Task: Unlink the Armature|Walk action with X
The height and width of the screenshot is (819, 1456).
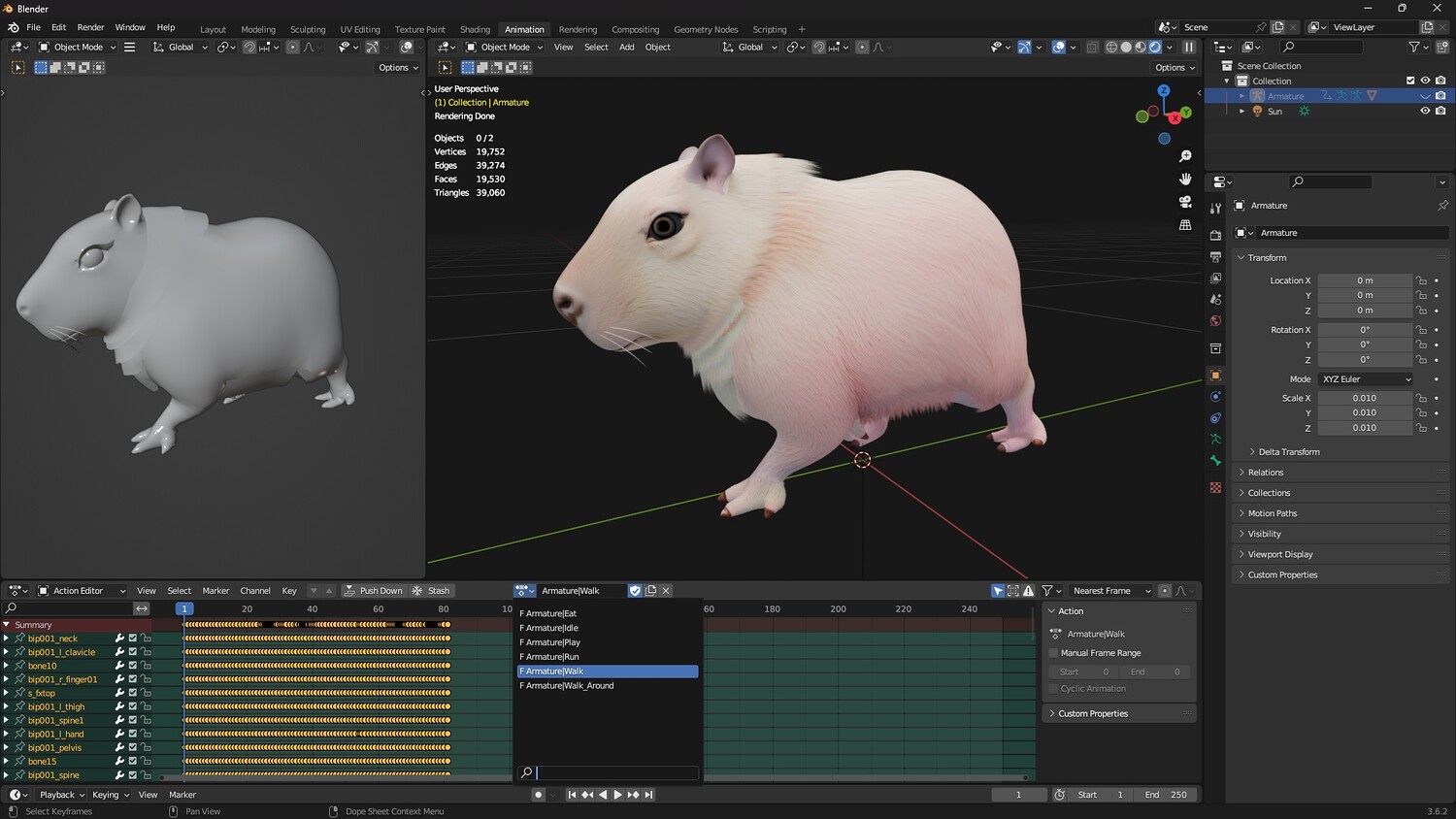Action: [666, 591]
